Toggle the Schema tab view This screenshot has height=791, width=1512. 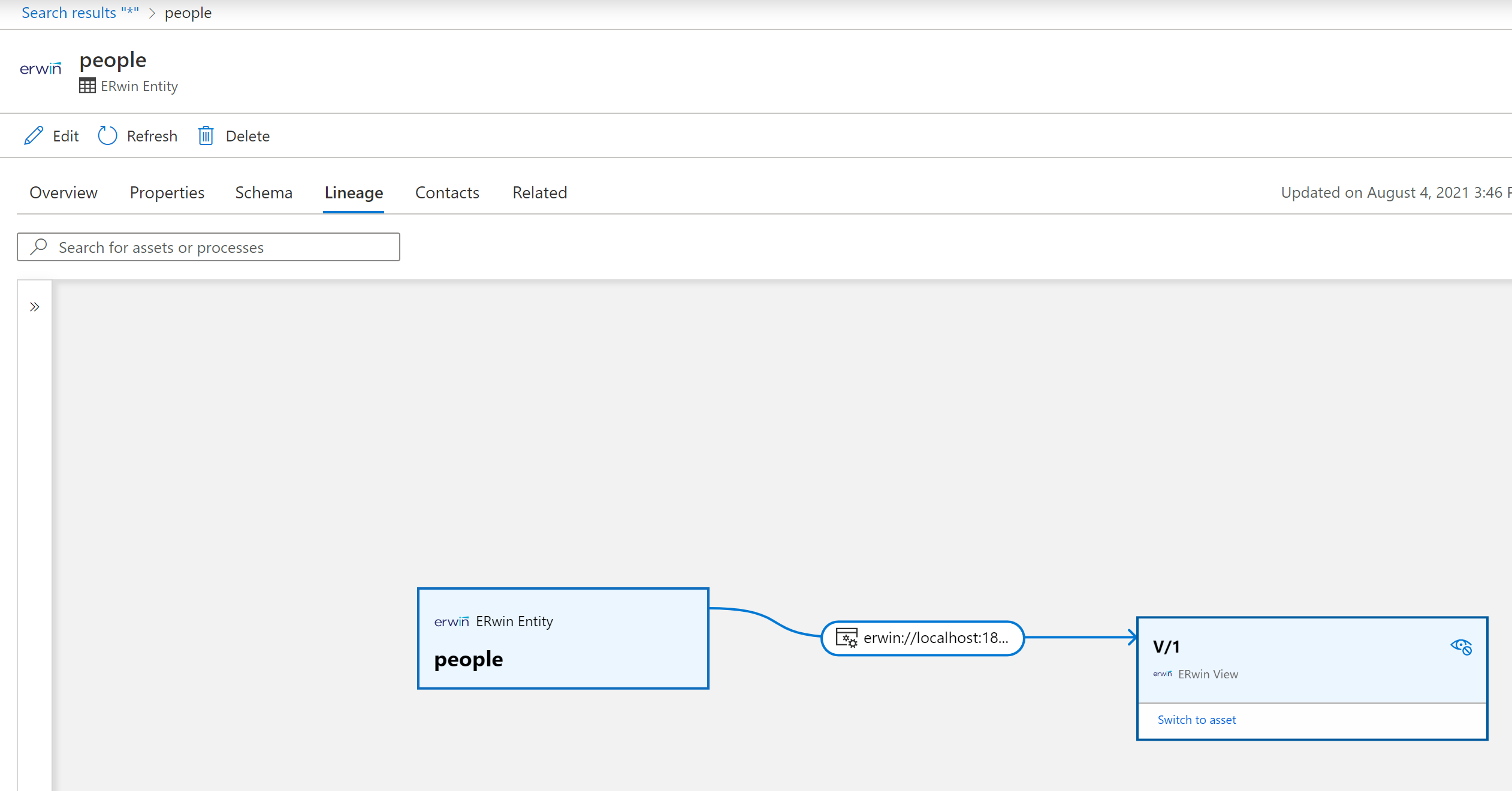point(263,192)
